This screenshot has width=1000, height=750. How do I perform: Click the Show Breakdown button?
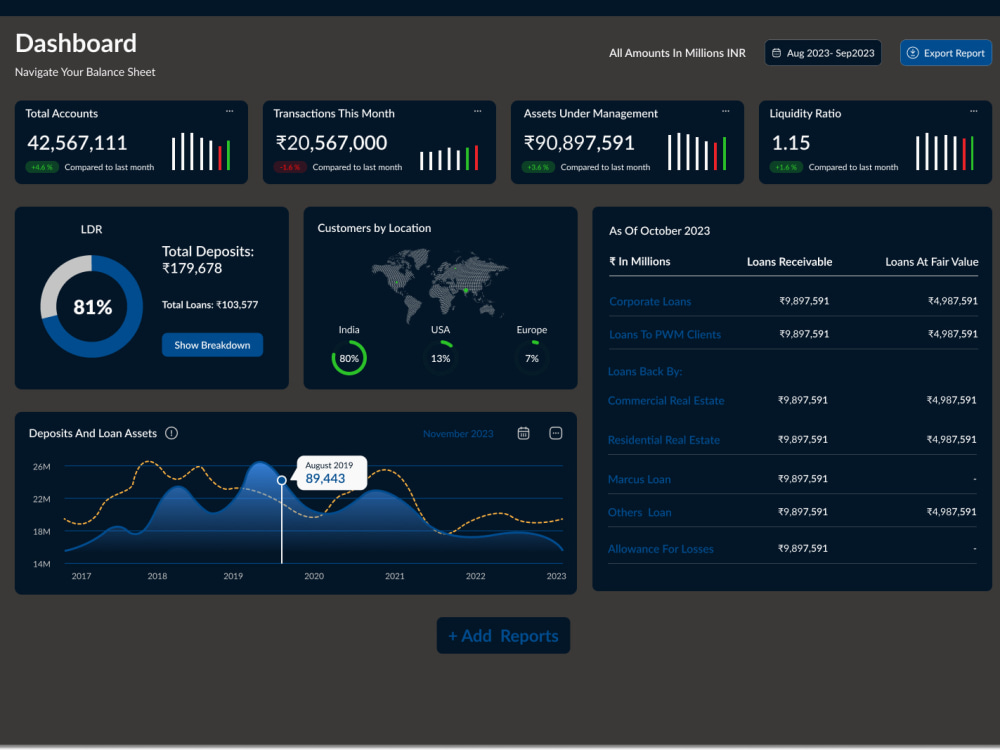(212, 344)
